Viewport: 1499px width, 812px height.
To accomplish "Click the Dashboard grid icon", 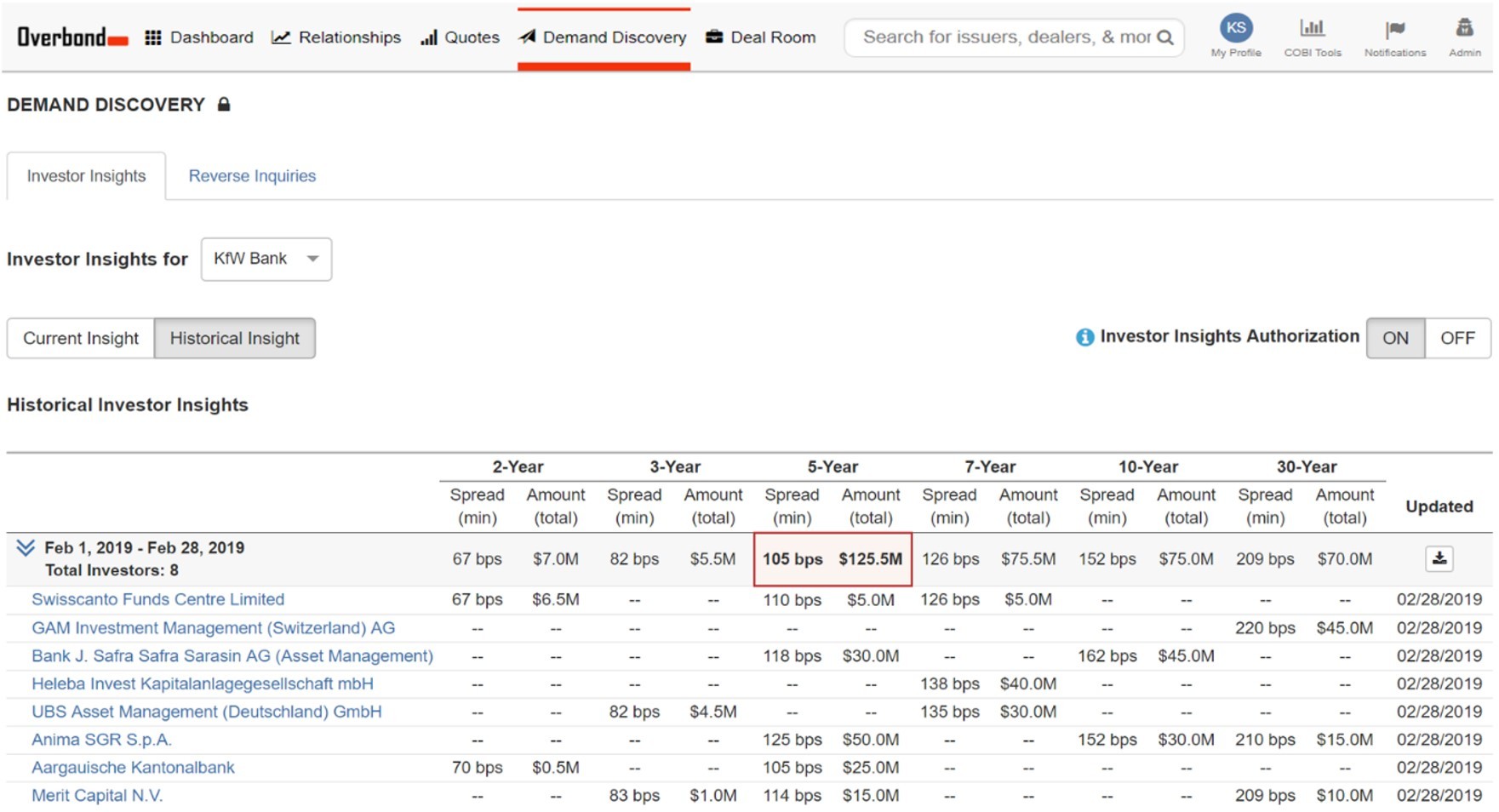I will [x=153, y=37].
